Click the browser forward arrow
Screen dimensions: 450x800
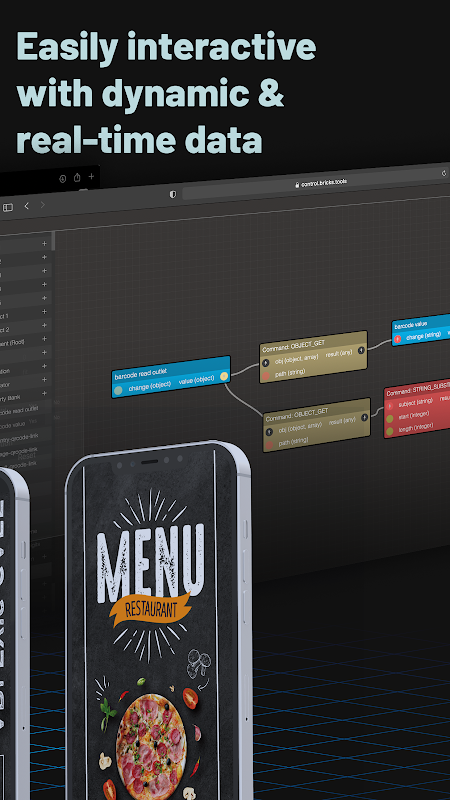(43, 205)
